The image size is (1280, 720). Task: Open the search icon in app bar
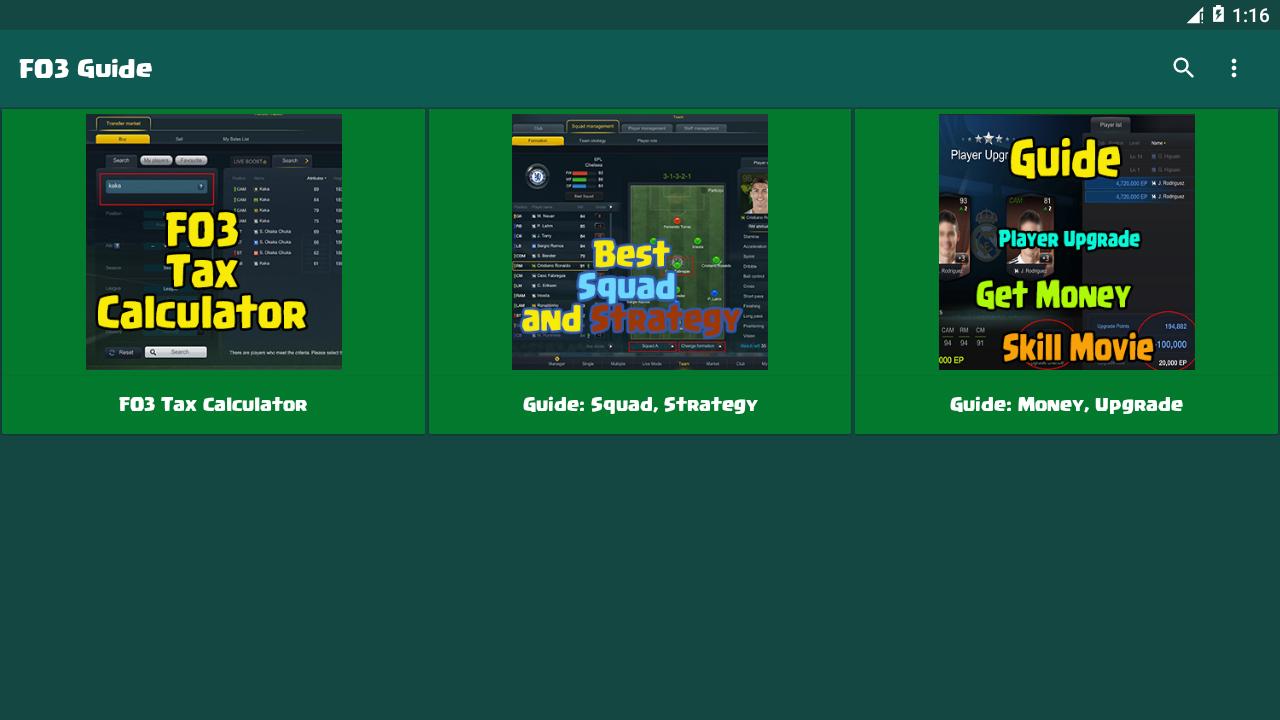coord(1183,68)
